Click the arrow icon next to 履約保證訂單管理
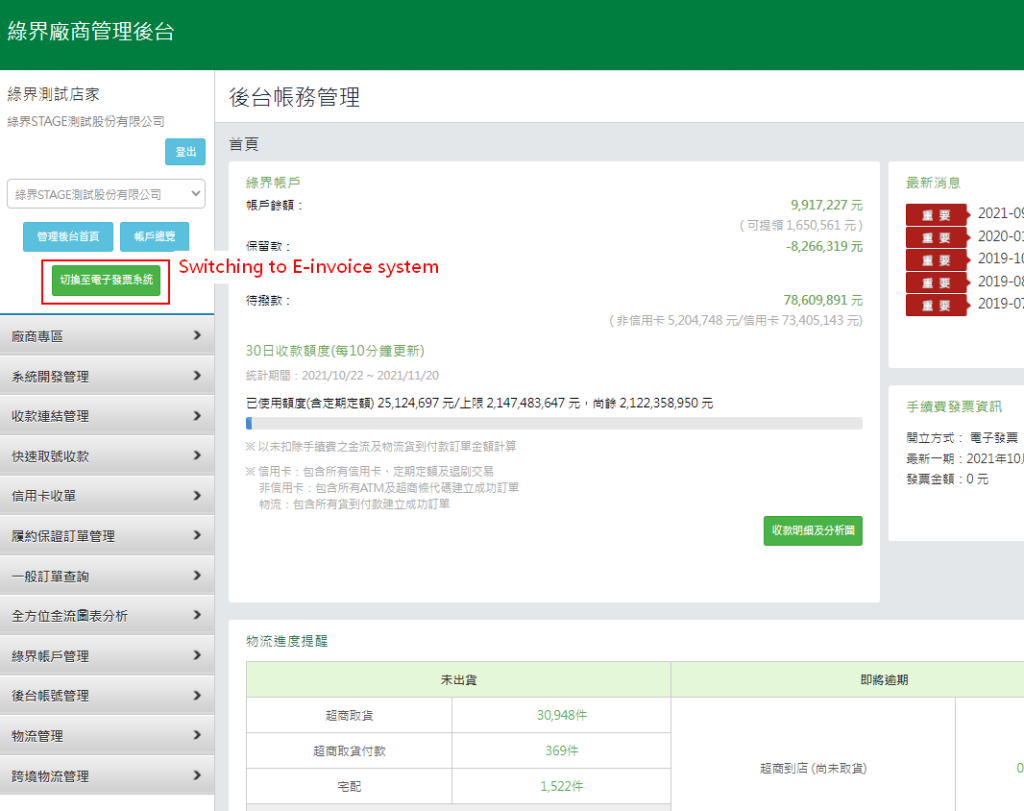 tap(199, 534)
